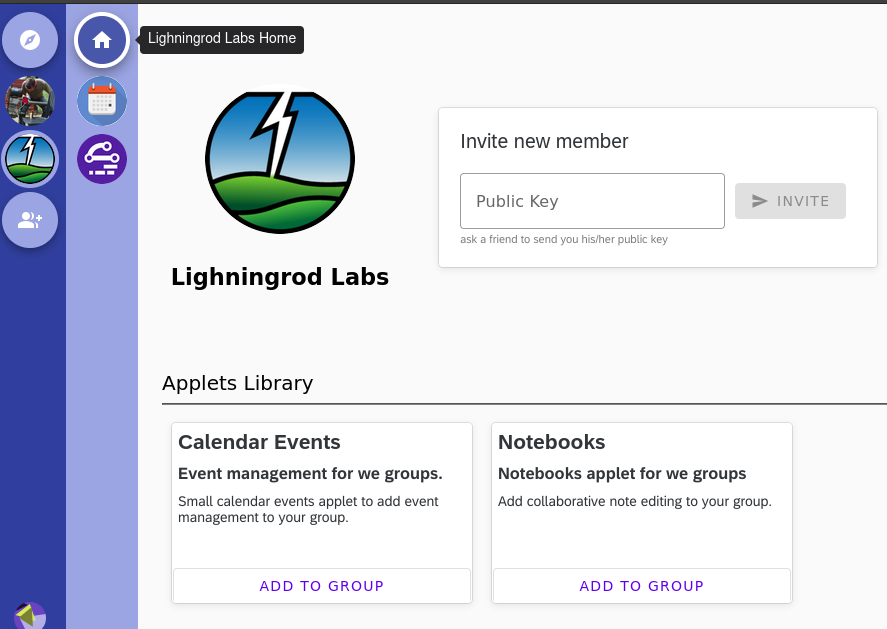The width and height of the screenshot is (887, 629).
Task: Open the purple notebooks applet icon
Action: [x=102, y=159]
